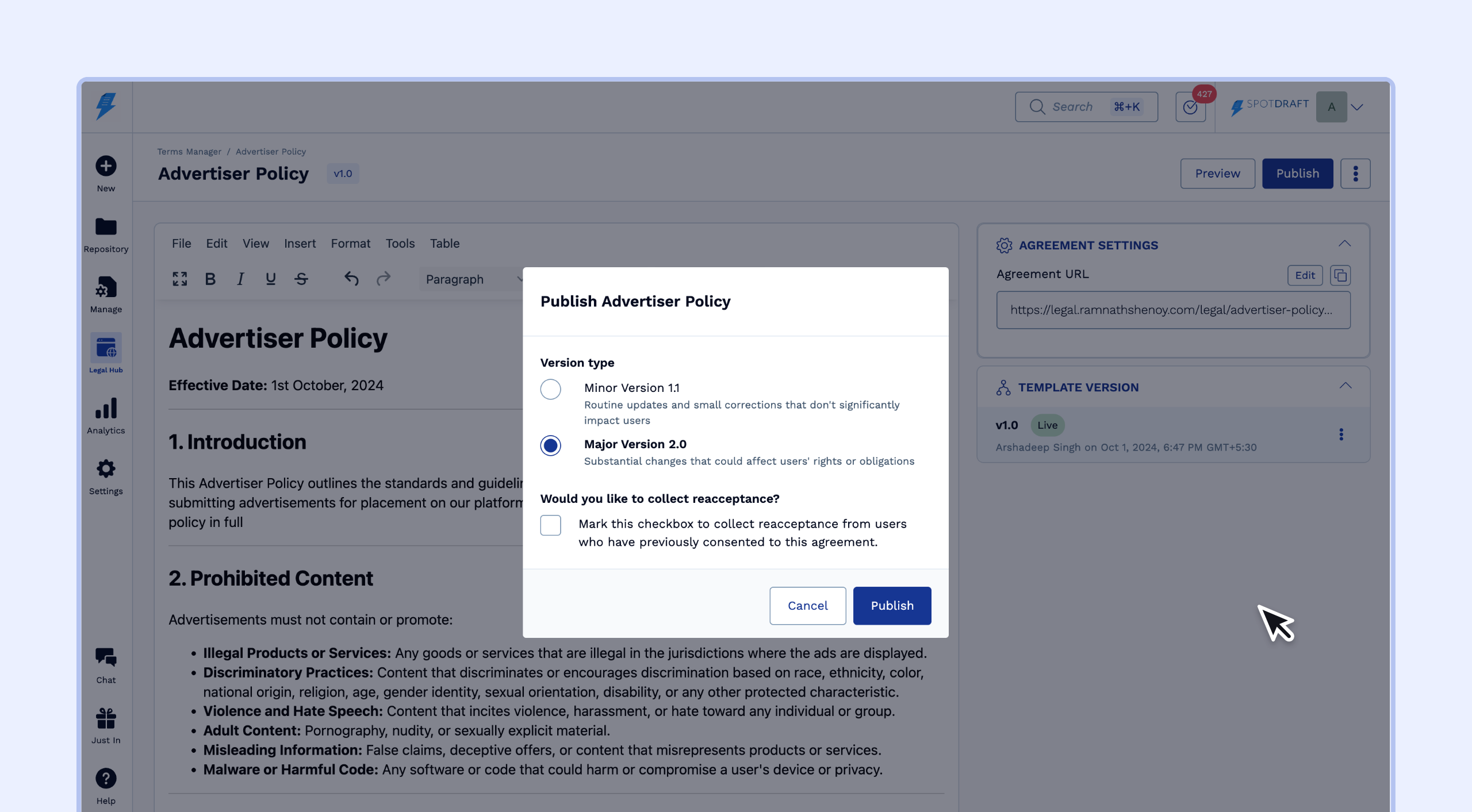Open the Format menu
The height and width of the screenshot is (812, 1472).
350,243
